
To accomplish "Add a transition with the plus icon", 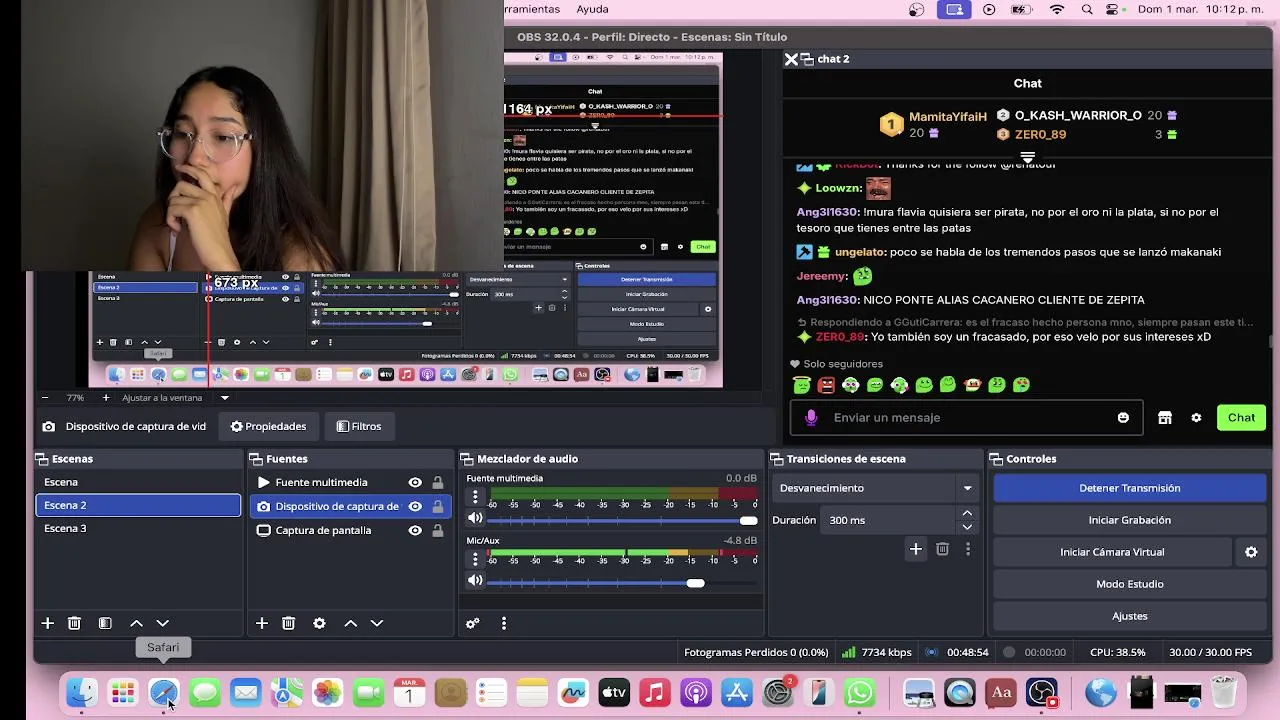I will [915, 549].
